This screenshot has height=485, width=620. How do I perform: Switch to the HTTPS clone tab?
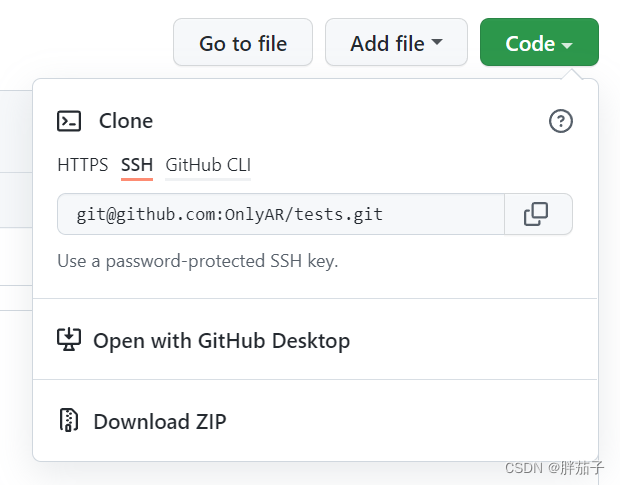click(x=82, y=165)
